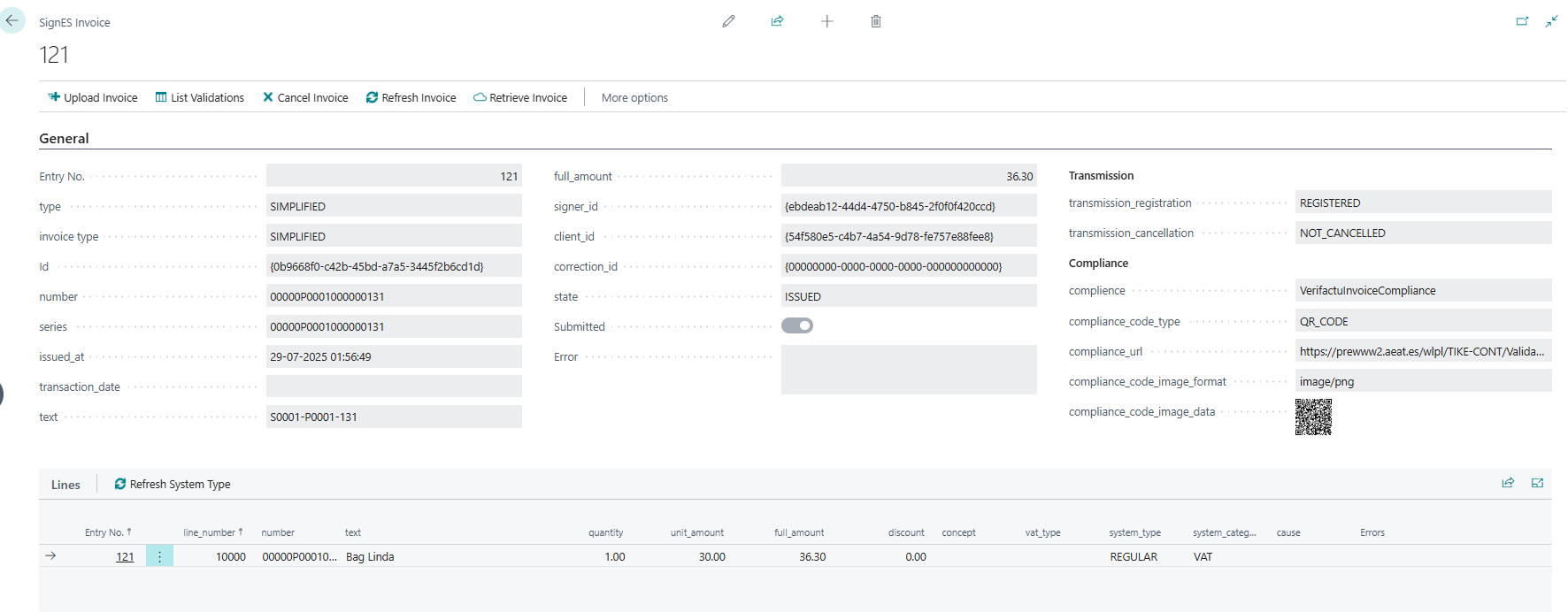
Task: Click the collapse page arrows icon
Action: 1551,21
